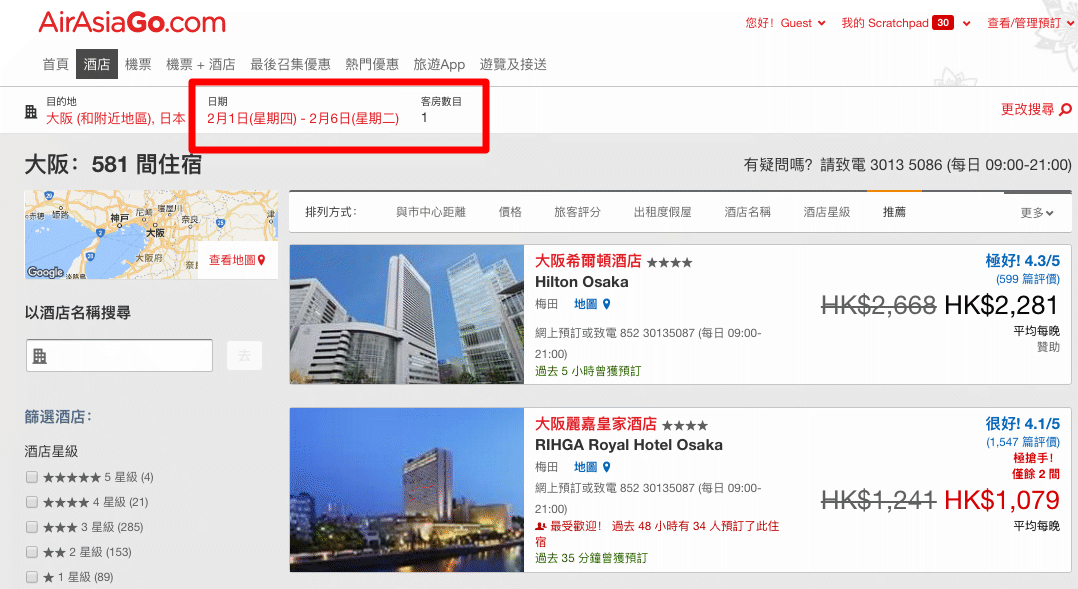Image resolution: width=1078 pixels, height=589 pixels.
Task: Sort results by 與市中心距離
Action: pyautogui.click(x=431, y=212)
